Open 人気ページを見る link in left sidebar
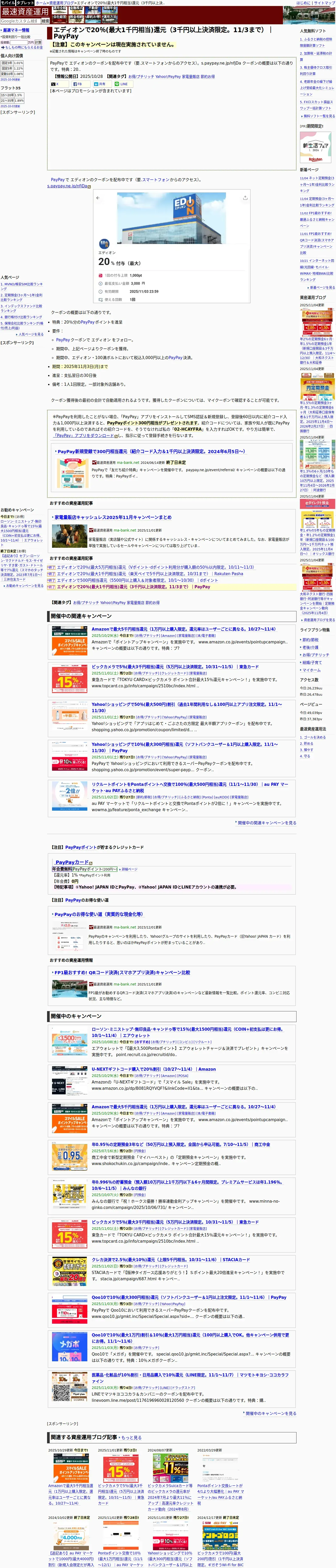 pyautogui.click(x=31, y=334)
